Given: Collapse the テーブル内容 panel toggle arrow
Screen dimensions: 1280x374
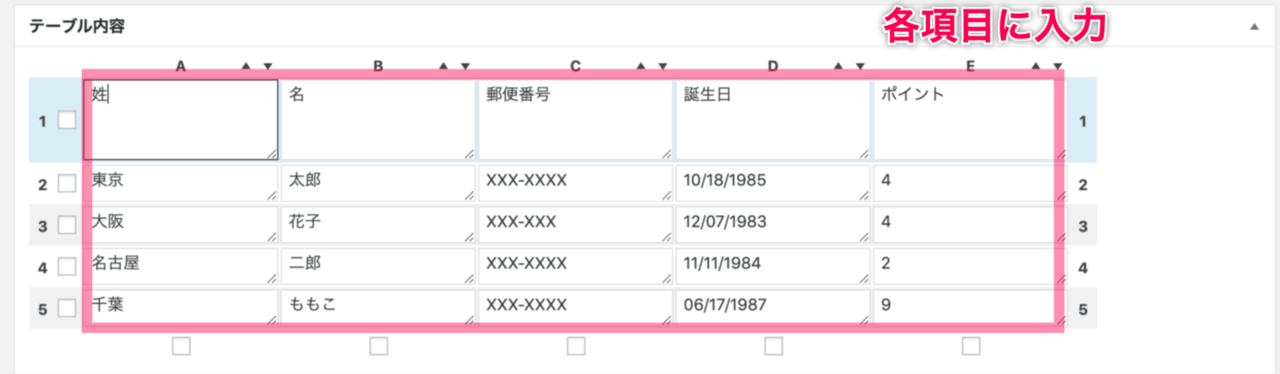Looking at the screenshot, I should [x=1253, y=27].
